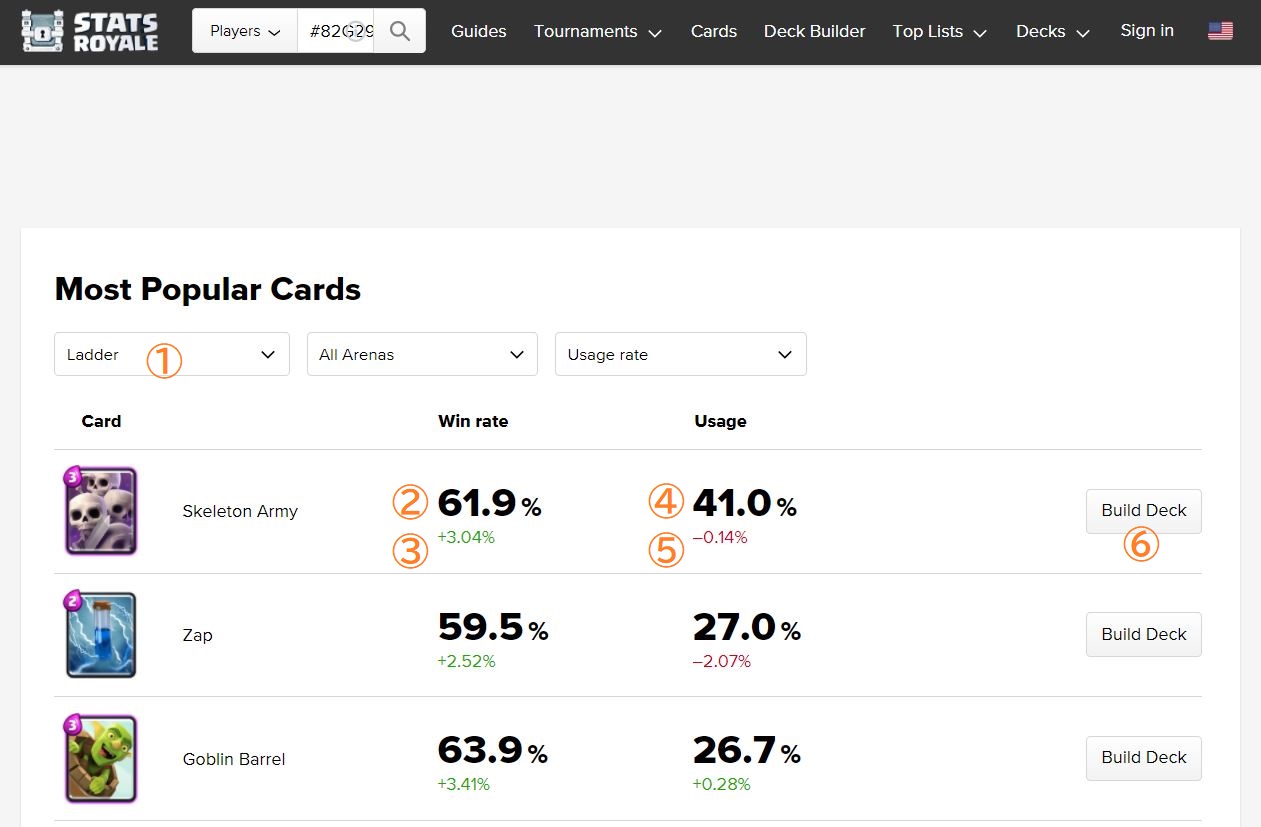Click the Skeleton Army card image
The height and width of the screenshot is (827, 1261).
(x=101, y=511)
